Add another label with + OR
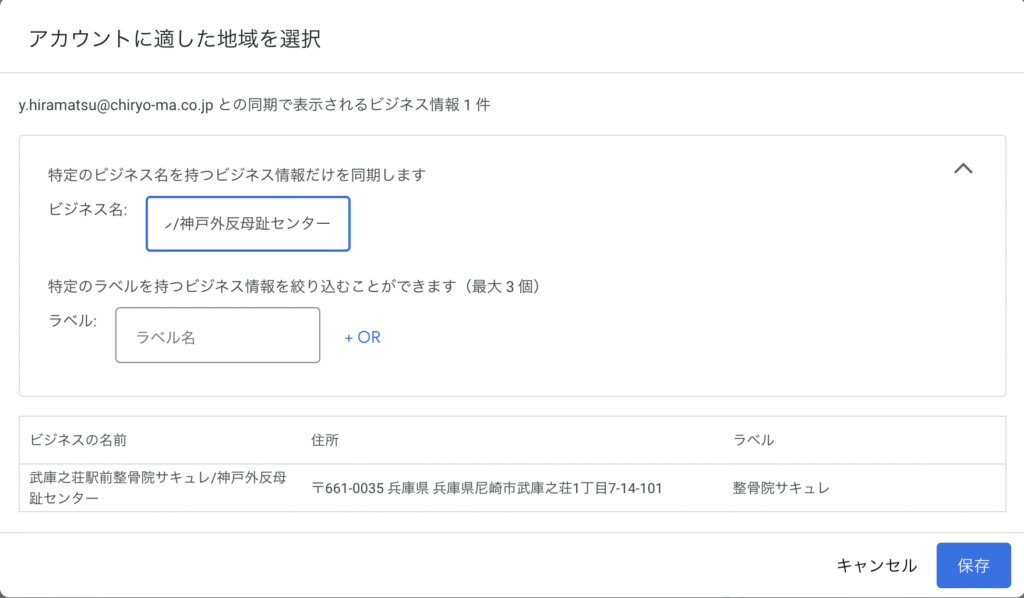The width and height of the screenshot is (1024, 598). 362,337
